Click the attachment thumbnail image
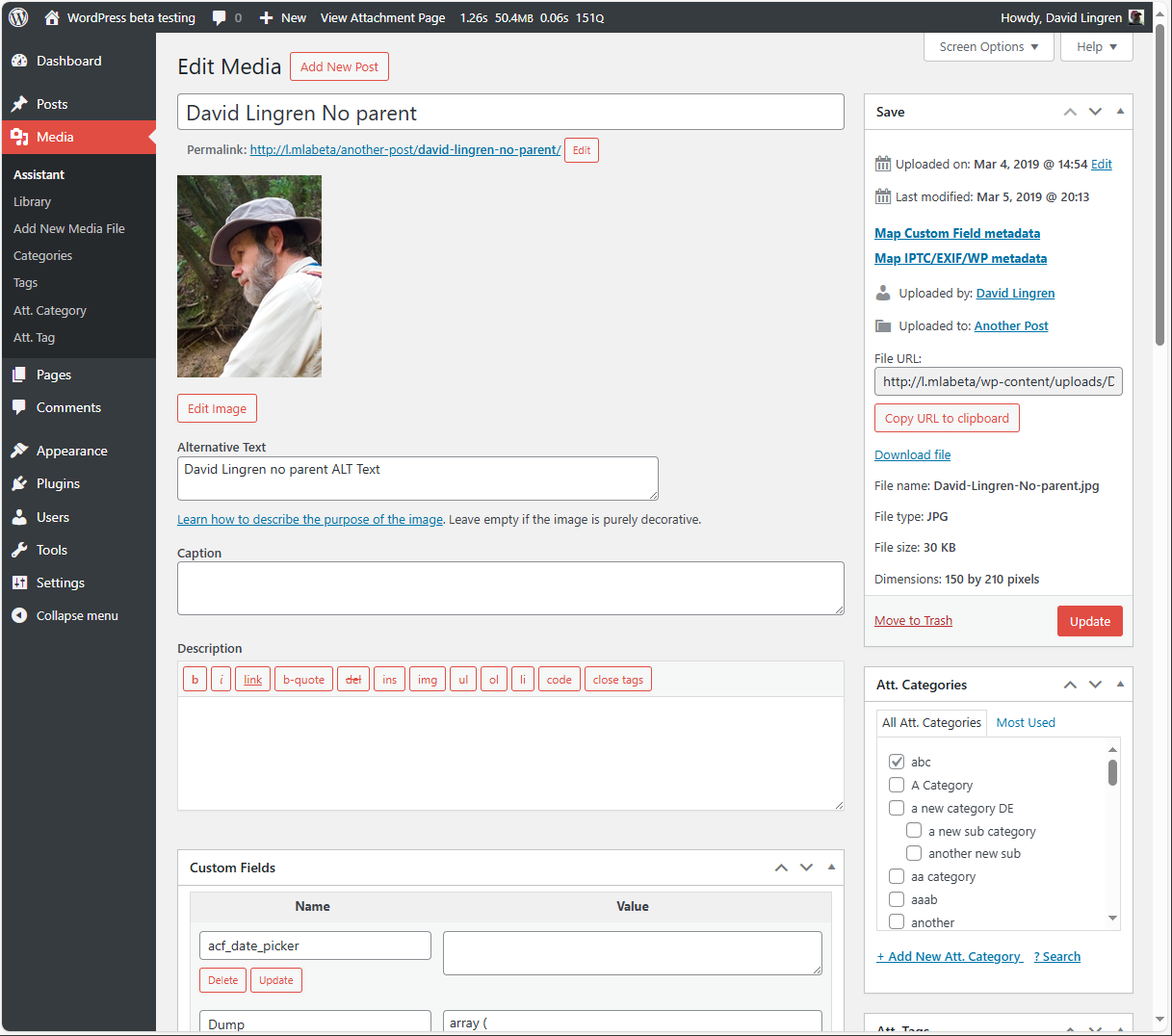This screenshot has height=1036, width=1172. pyautogui.click(x=248, y=275)
